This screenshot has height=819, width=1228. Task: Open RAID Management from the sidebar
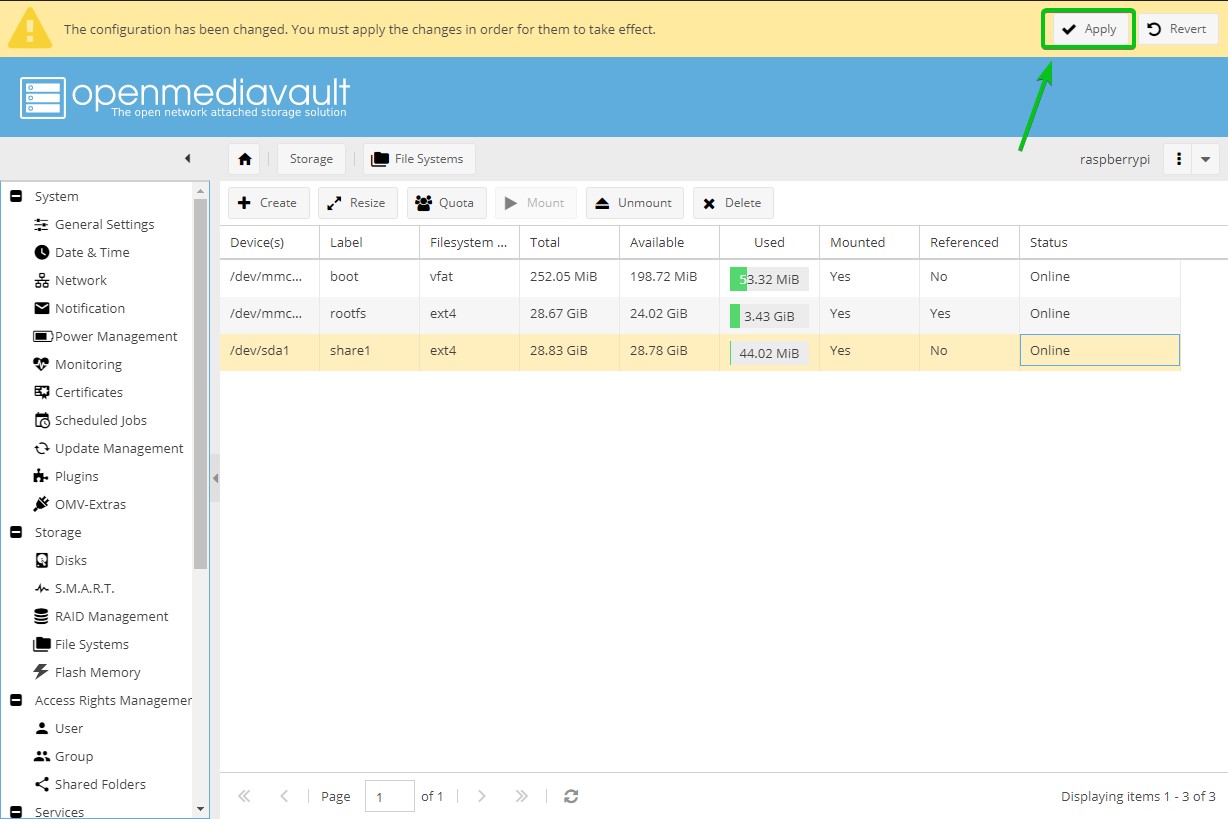coord(111,616)
